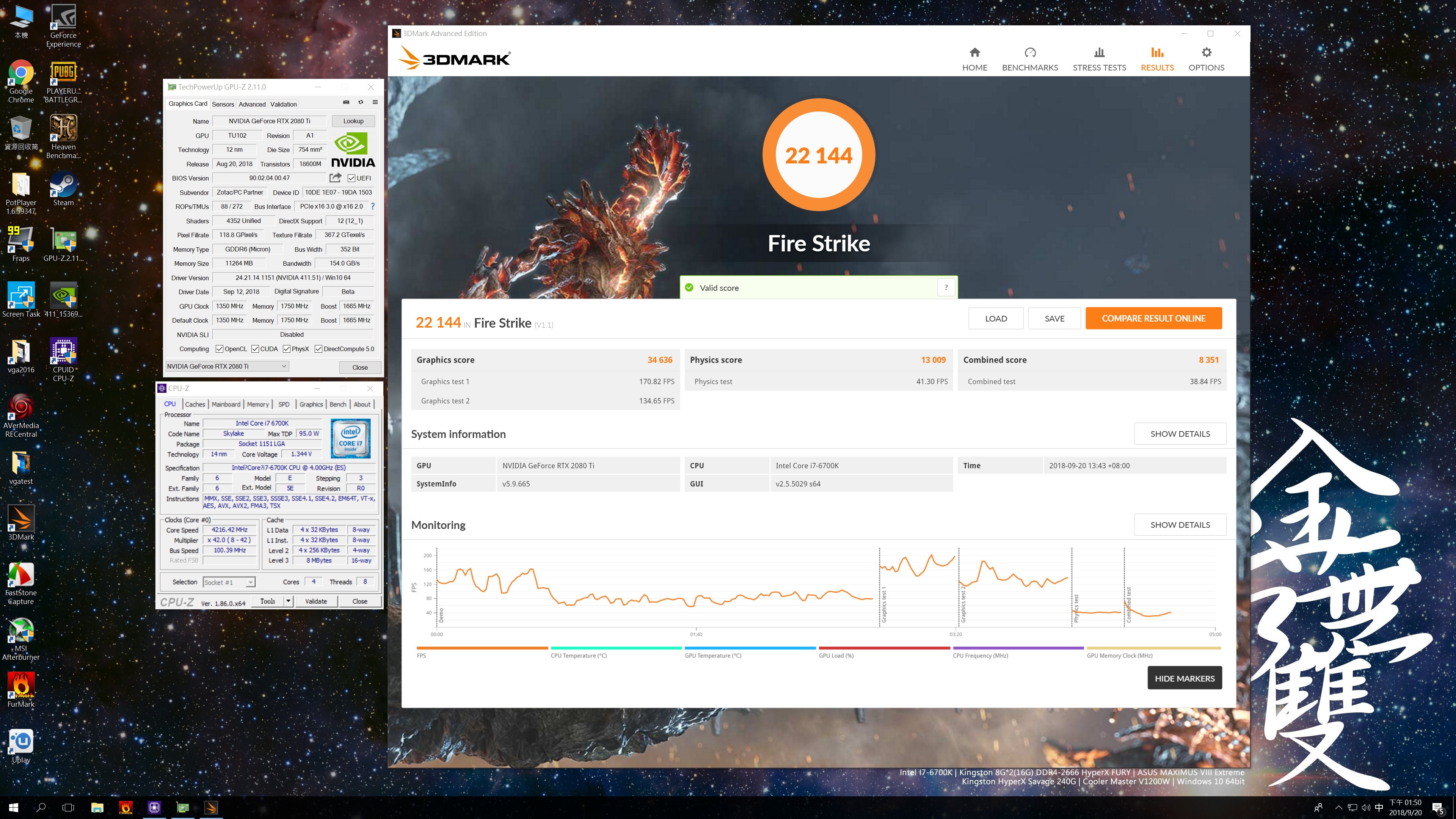
Task: Toggle the PhysX checkbox in GPU-Z
Action: [x=287, y=349]
